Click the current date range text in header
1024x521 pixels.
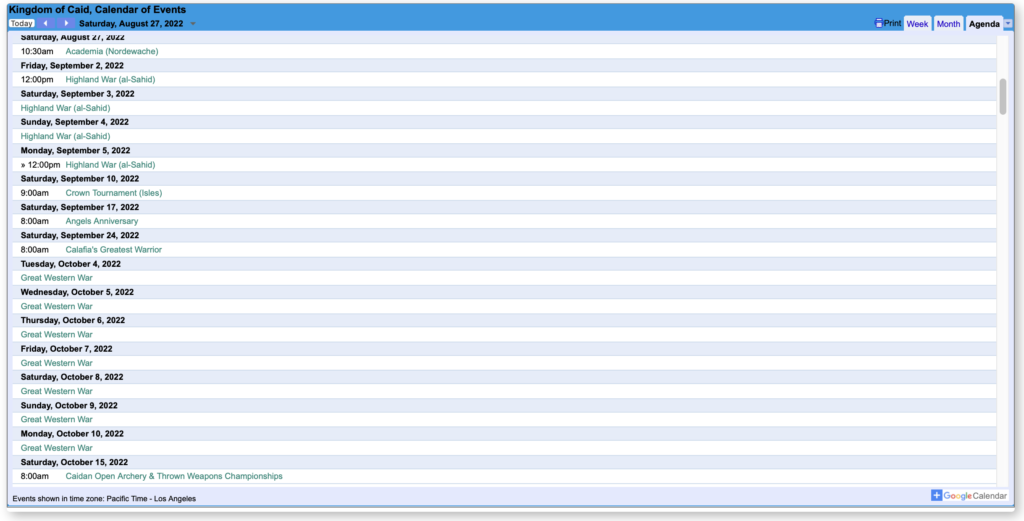coord(131,24)
